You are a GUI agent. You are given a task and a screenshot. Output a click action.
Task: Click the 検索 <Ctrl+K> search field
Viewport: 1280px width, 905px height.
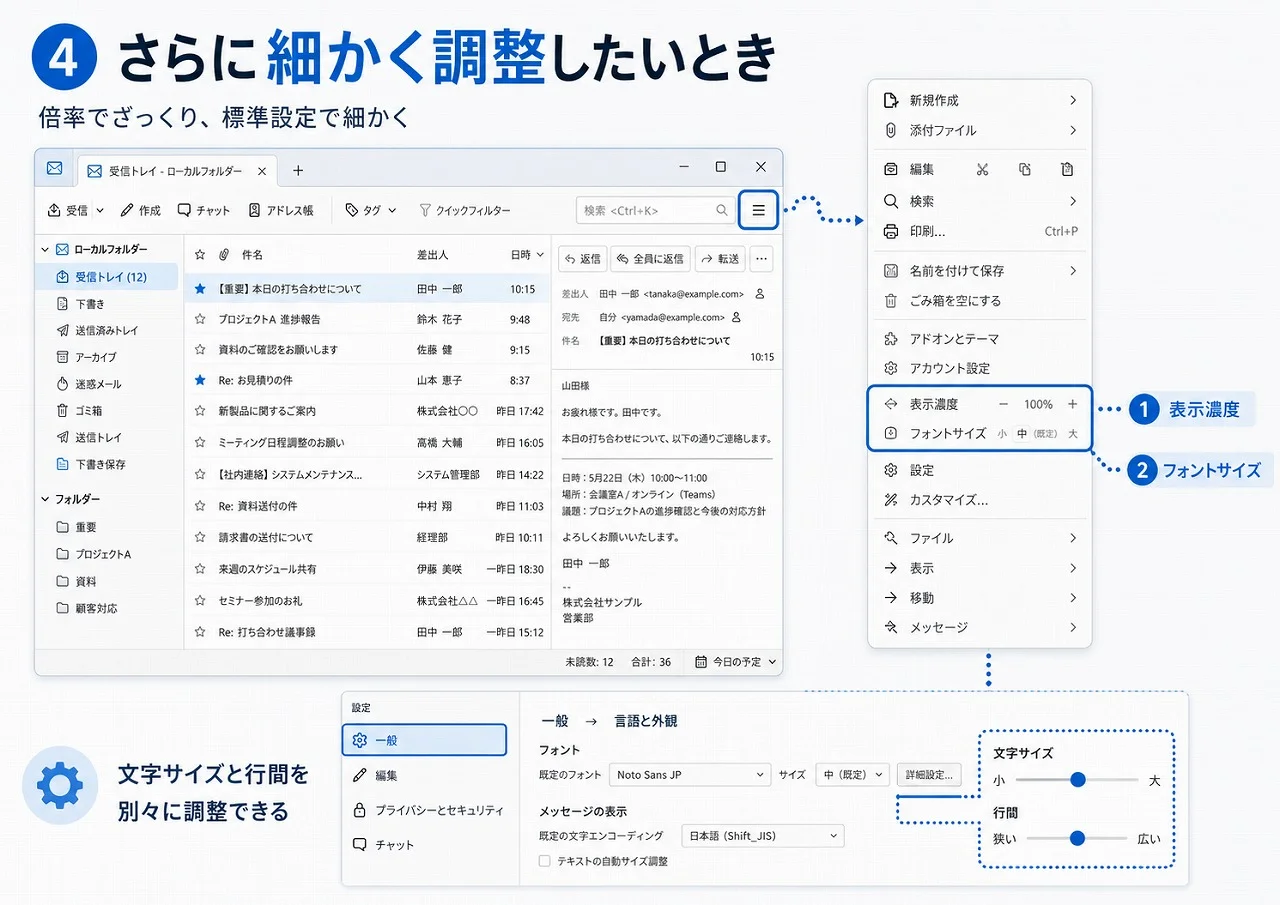(x=655, y=210)
